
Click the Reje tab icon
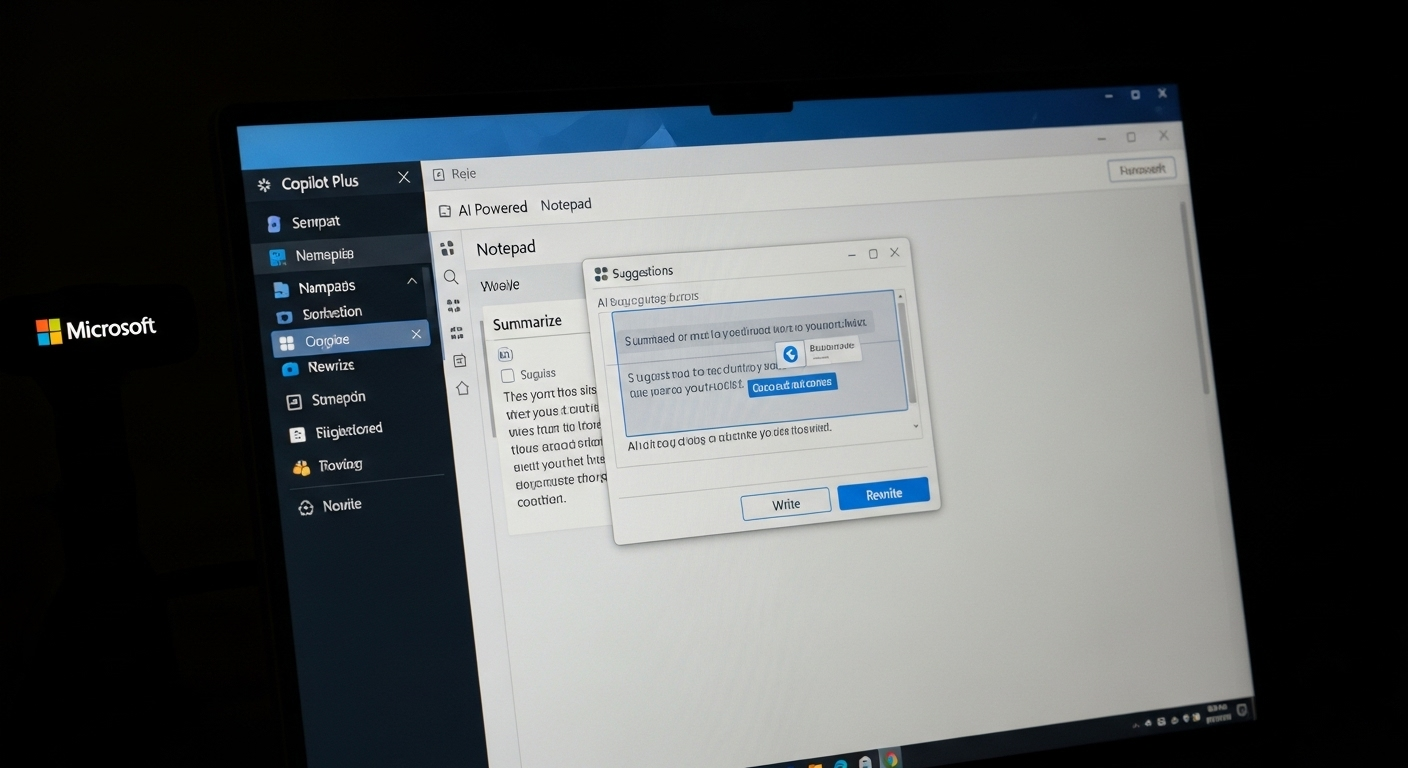tap(438, 175)
